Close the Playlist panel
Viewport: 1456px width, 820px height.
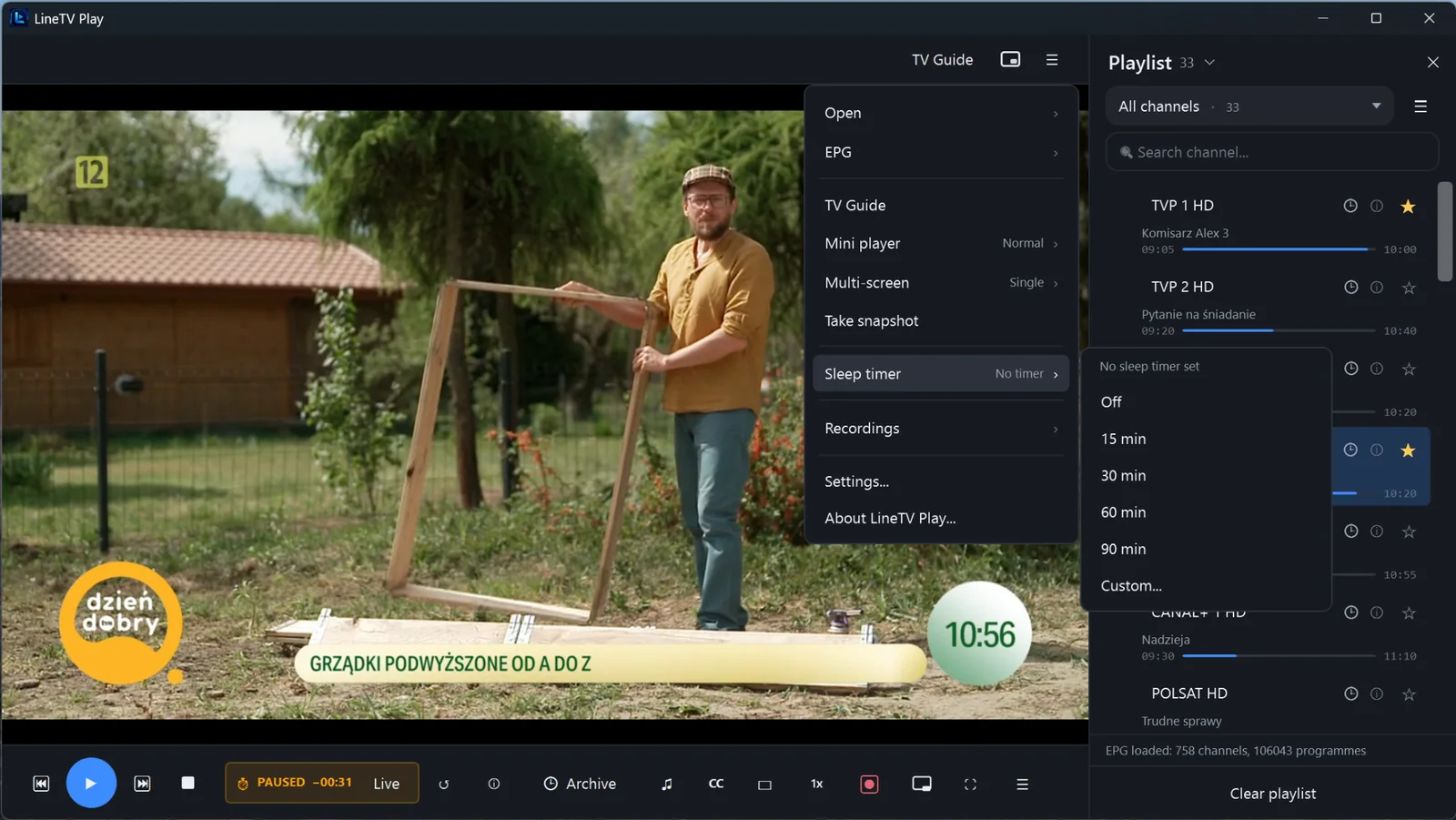[1433, 62]
